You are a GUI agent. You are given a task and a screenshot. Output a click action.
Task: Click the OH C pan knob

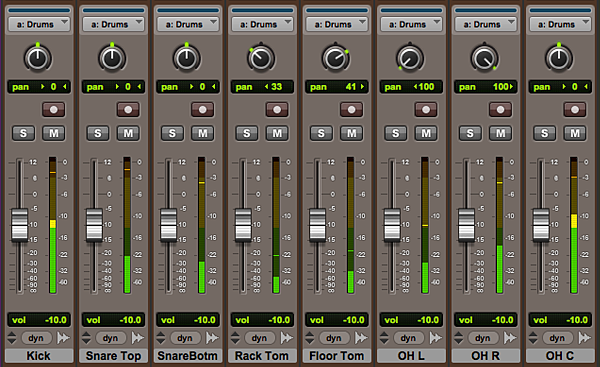tap(559, 59)
